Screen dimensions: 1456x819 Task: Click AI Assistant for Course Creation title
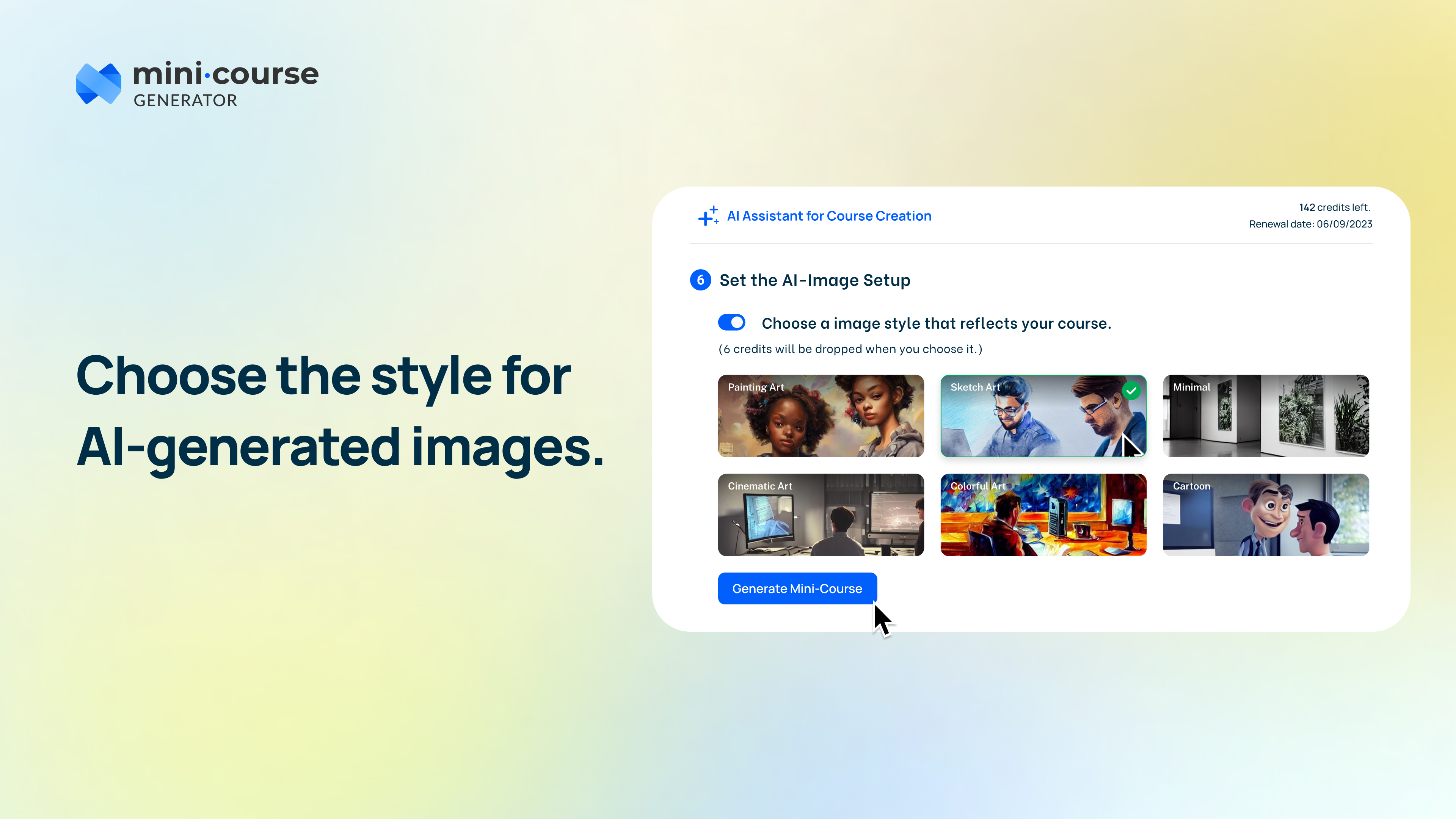pos(828,216)
